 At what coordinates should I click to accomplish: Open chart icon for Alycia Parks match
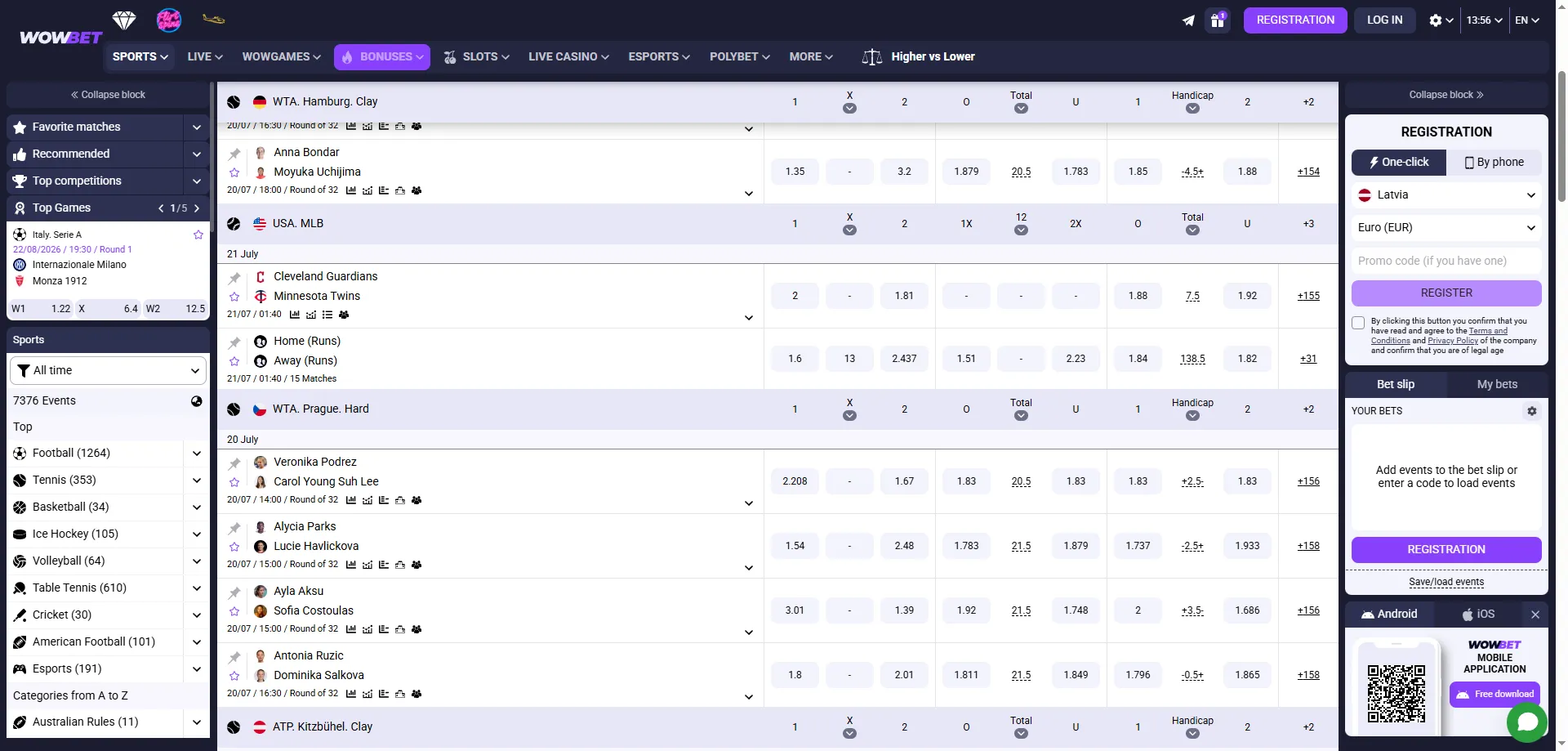[x=351, y=565]
